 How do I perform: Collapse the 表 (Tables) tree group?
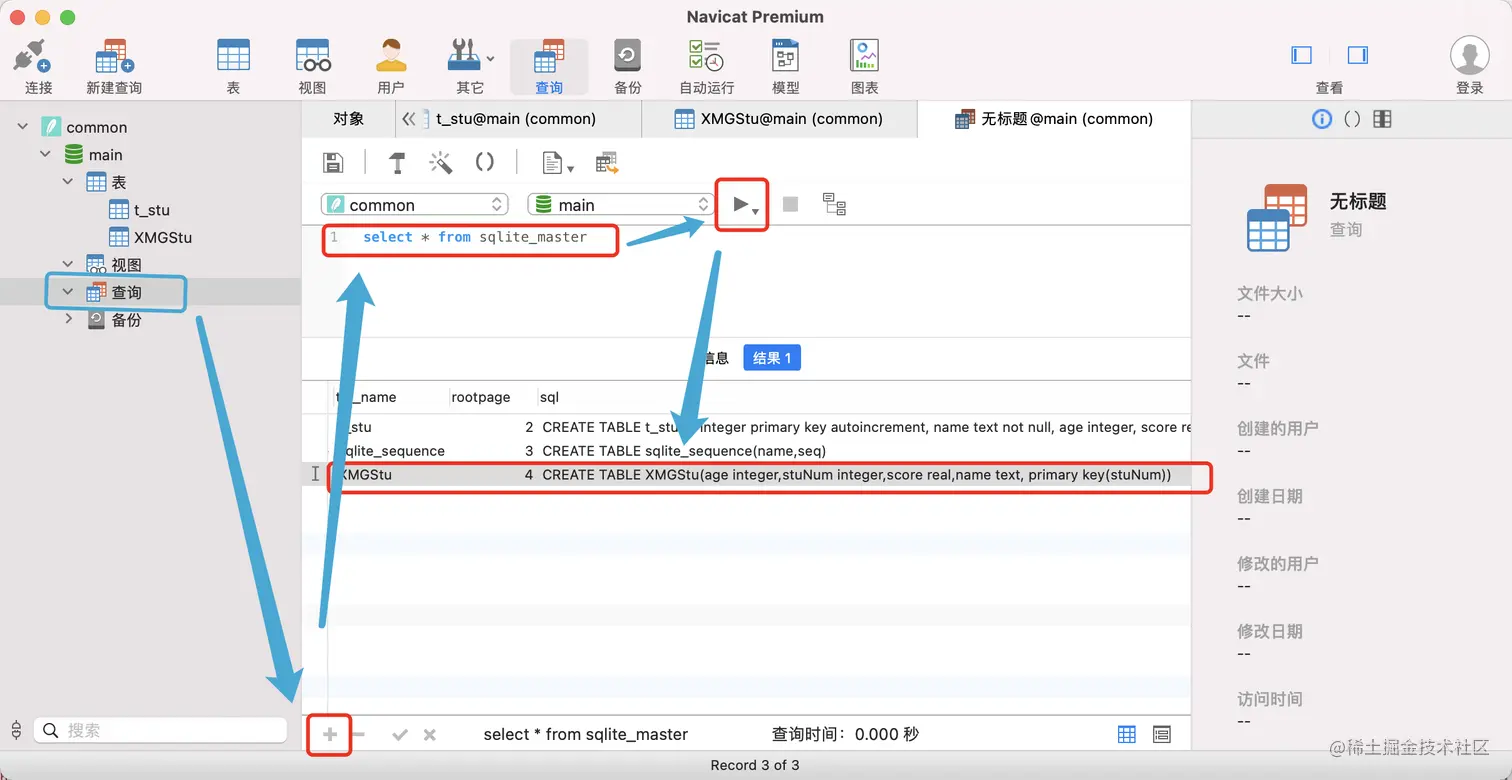point(68,182)
